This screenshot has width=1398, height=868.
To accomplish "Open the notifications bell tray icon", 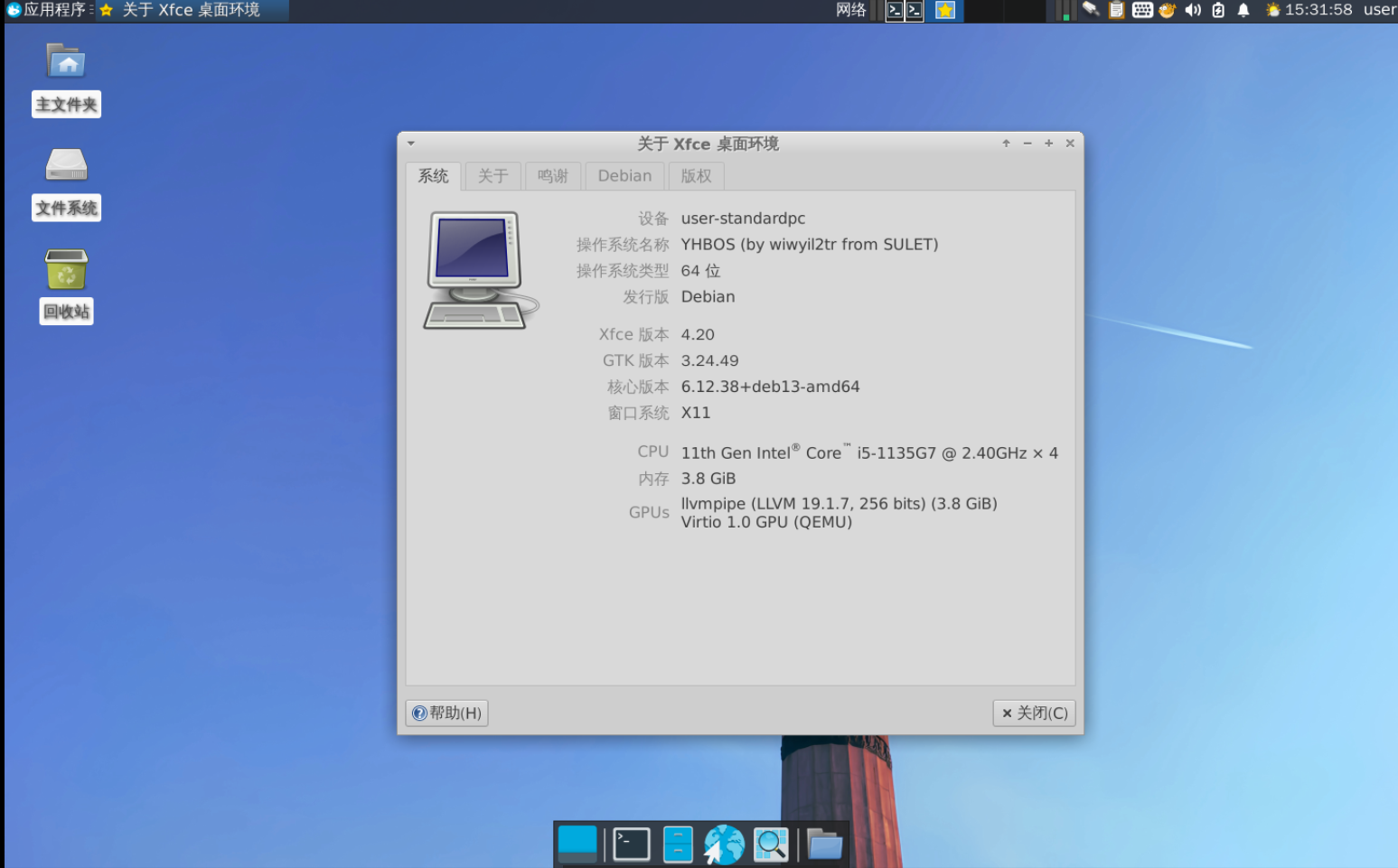I will click(x=1243, y=10).
